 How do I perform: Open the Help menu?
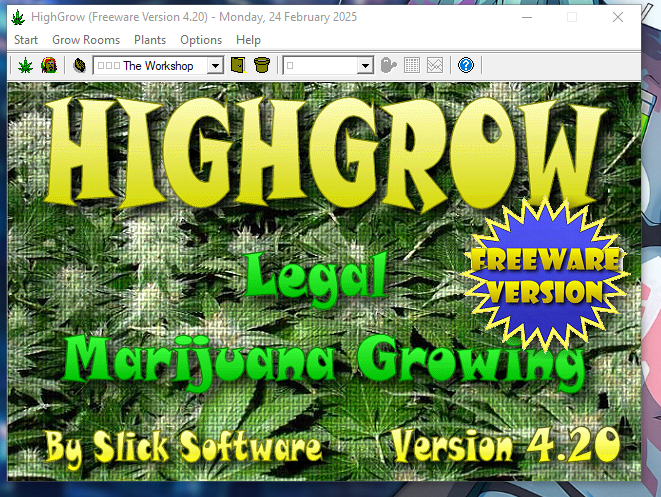[248, 40]
